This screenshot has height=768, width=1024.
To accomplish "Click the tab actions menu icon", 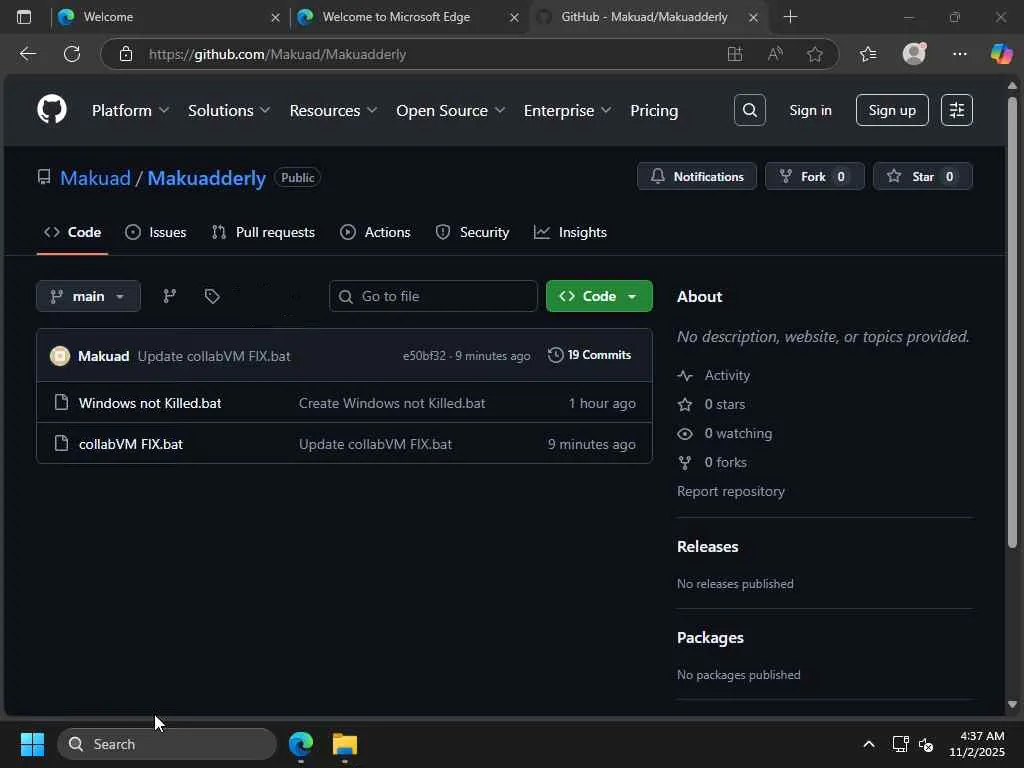I will tap(24, 17).
